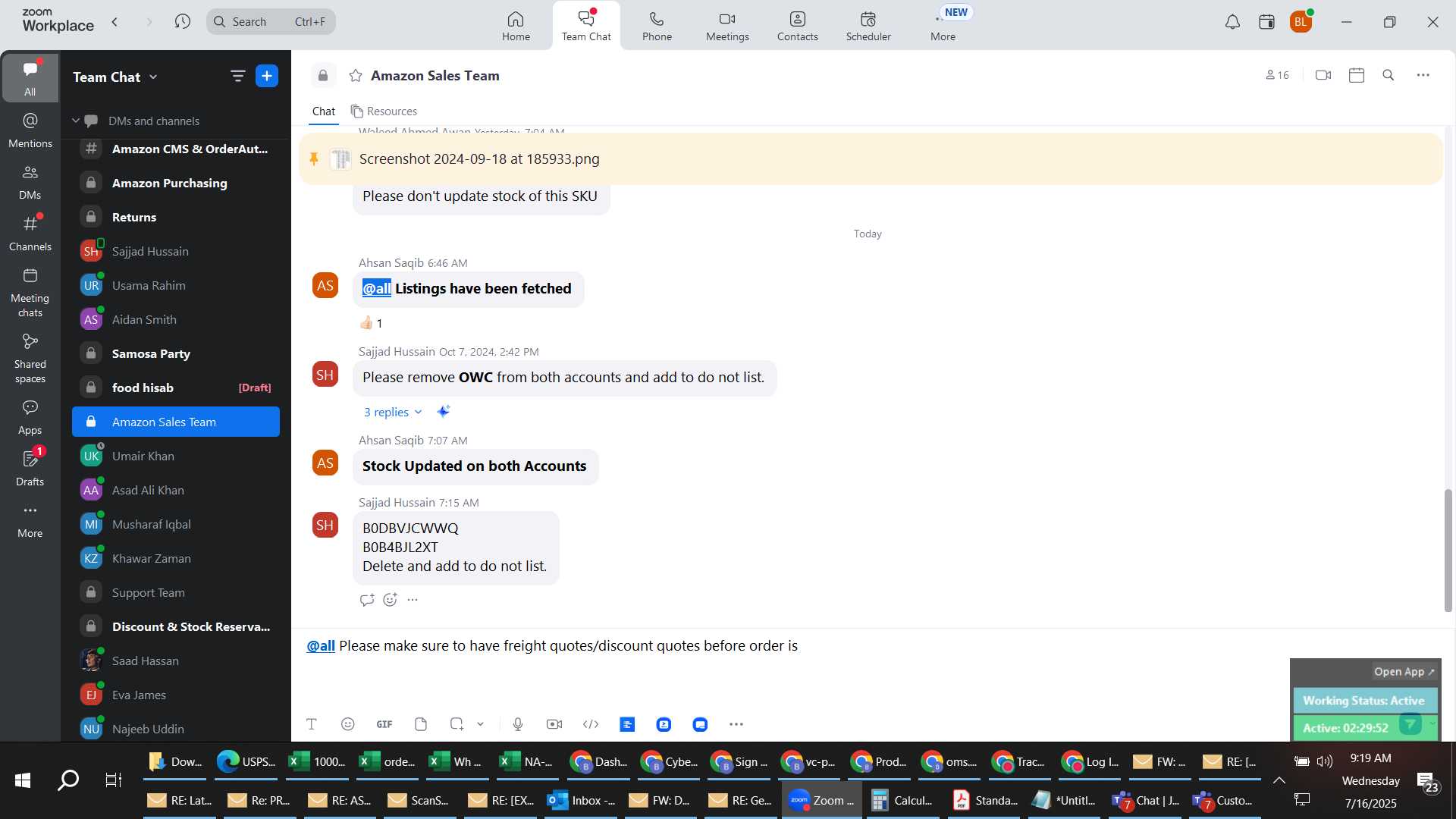Open the Scheduler tab
The image size is (1456, 819).
click(x=868, y=26)
